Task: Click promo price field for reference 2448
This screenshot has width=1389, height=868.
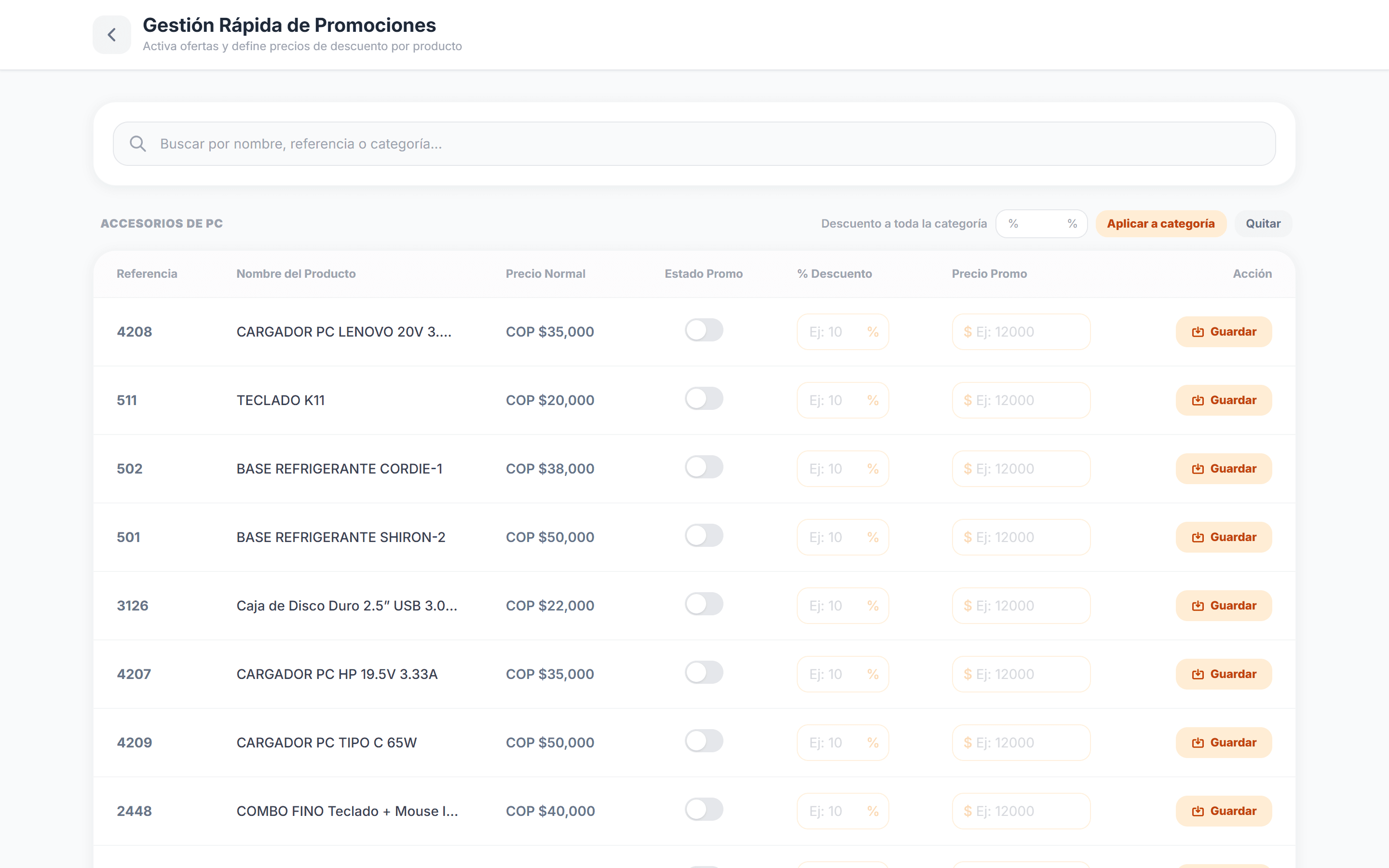Action: tap(1021, 811)
